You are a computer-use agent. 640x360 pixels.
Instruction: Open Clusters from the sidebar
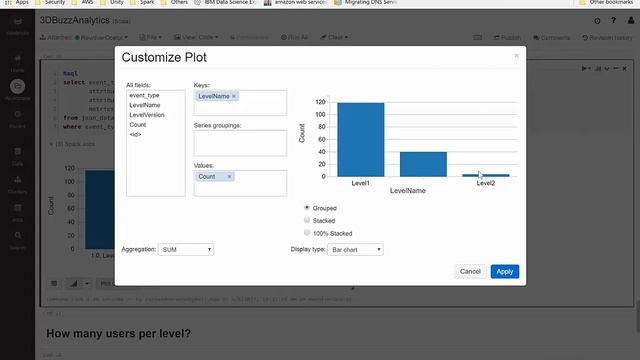coord(18,184)
